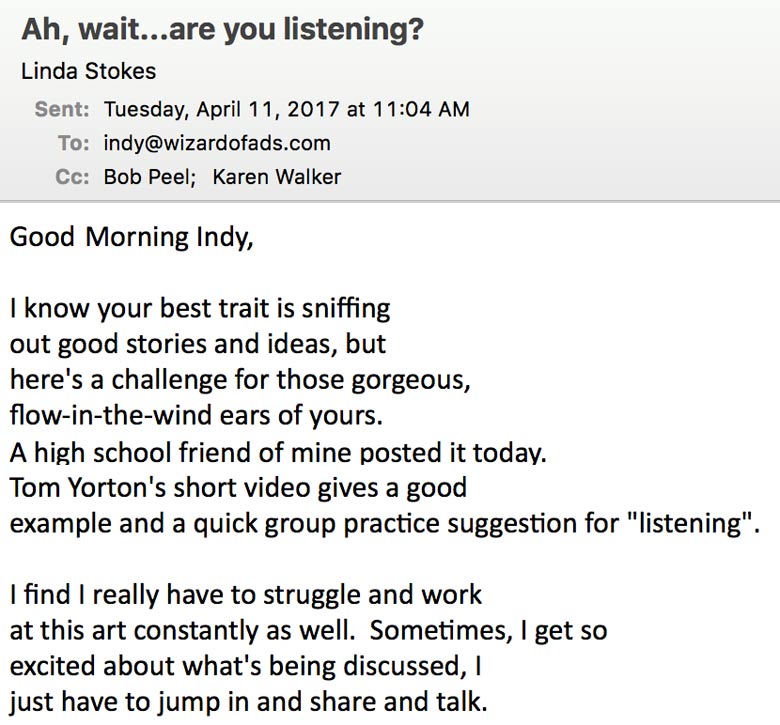780x725 pixels.
Task: Click the line 'I find I really have to struggle'
Action: 246,595
